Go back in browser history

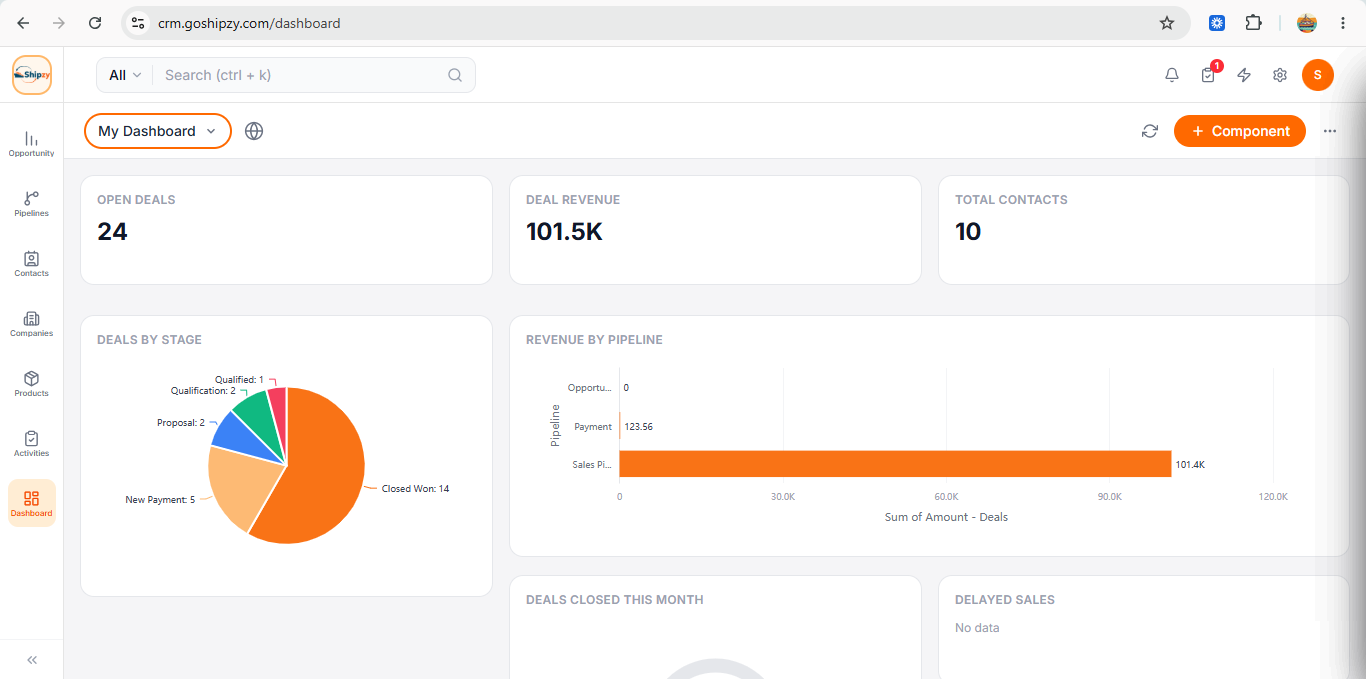[23, 23]
